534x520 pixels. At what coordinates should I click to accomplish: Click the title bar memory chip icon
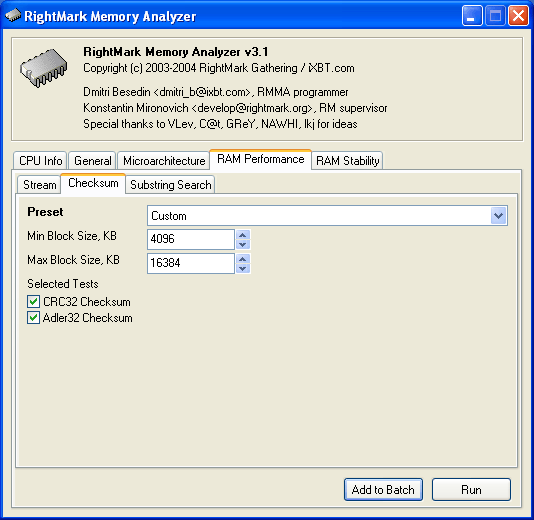coord(13,15)
